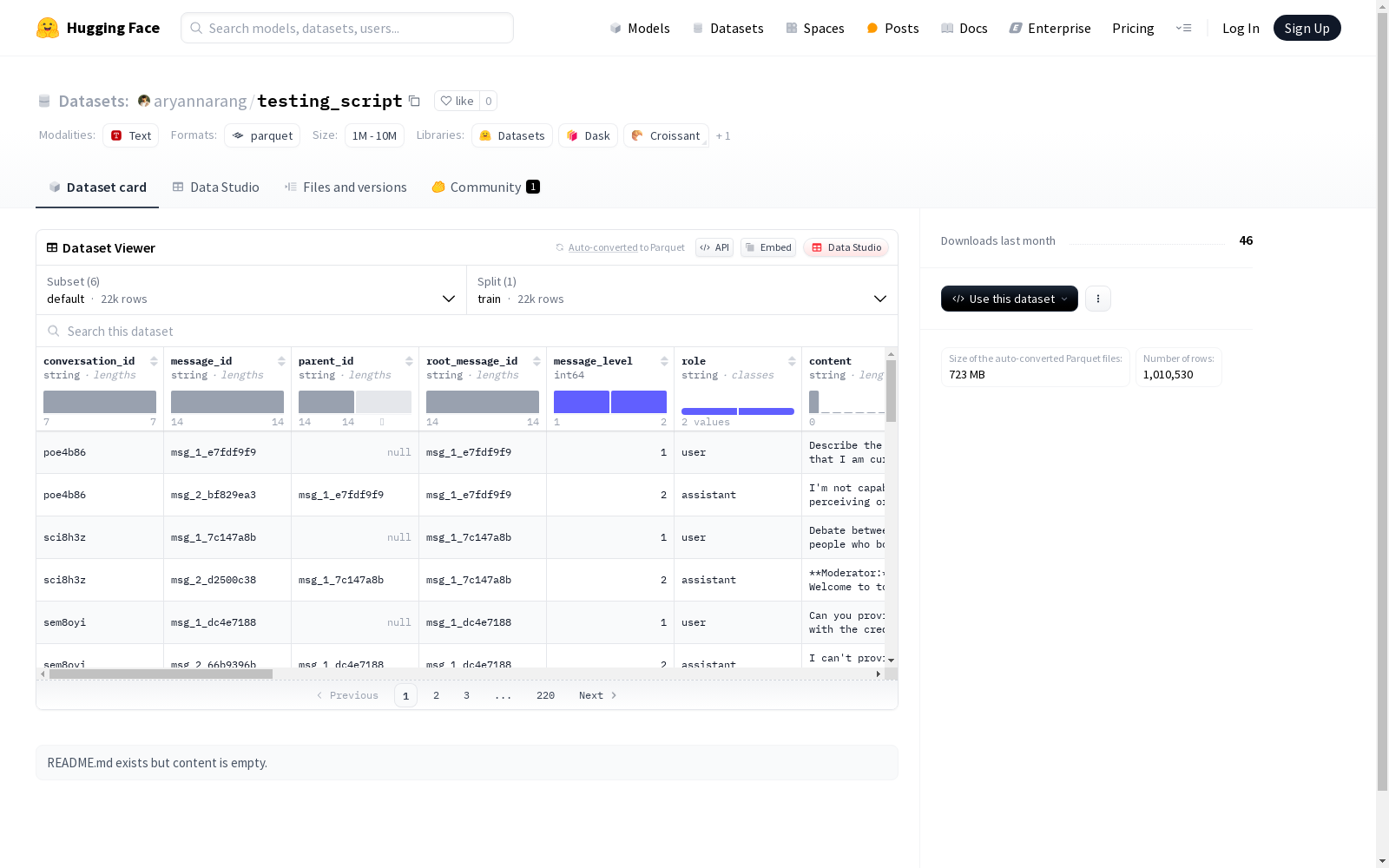Viewport: 1389px width, 868px height.
Task: Click the 723 MB Parquet size value
Action: point(967,375)
